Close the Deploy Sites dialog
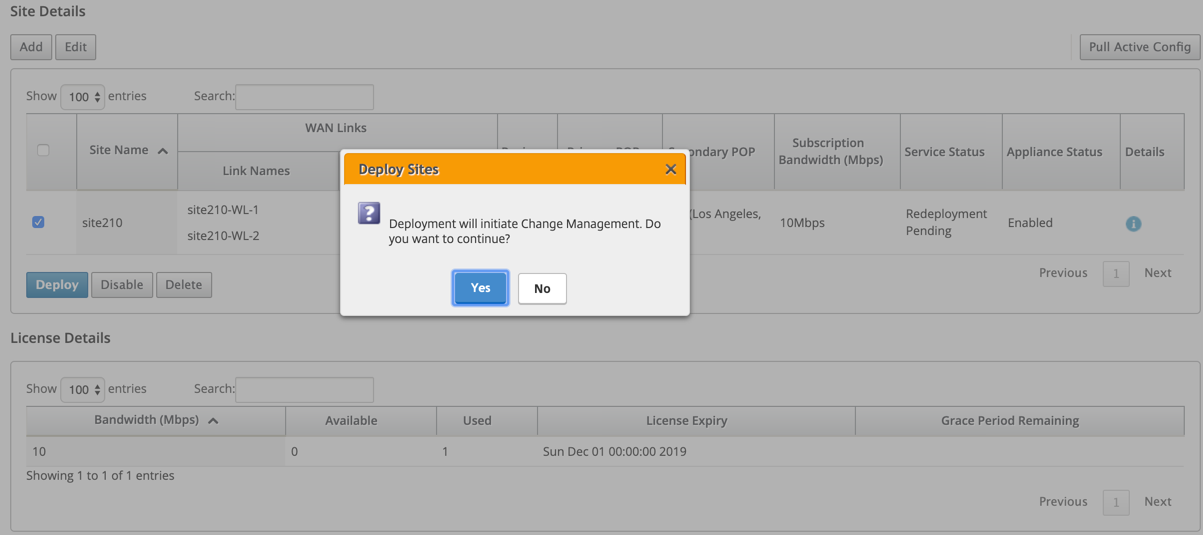This screenshot has height=535, width=1203. coord(671,169)
